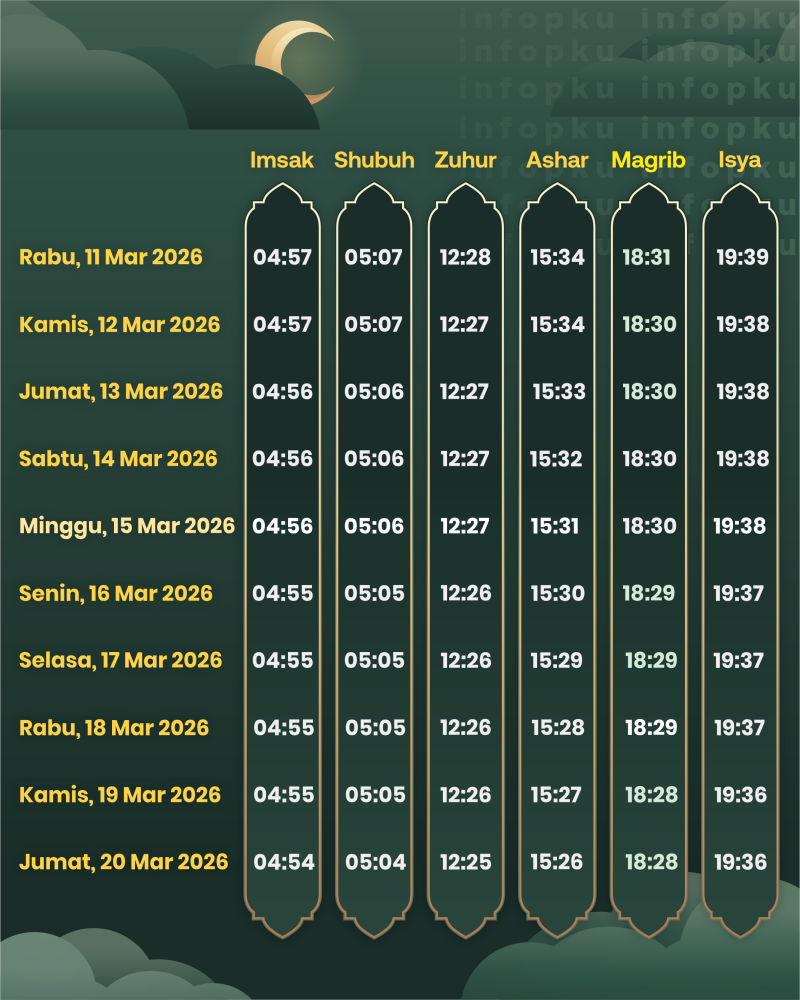
Task: Click Zuhur time 12:28 for 11 Mar
Action: (x=465, y=257)
